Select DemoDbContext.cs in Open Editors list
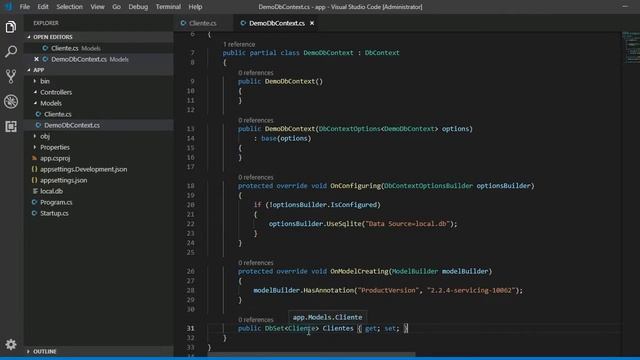This screenshot has height=360, width=640. (99, 59)
